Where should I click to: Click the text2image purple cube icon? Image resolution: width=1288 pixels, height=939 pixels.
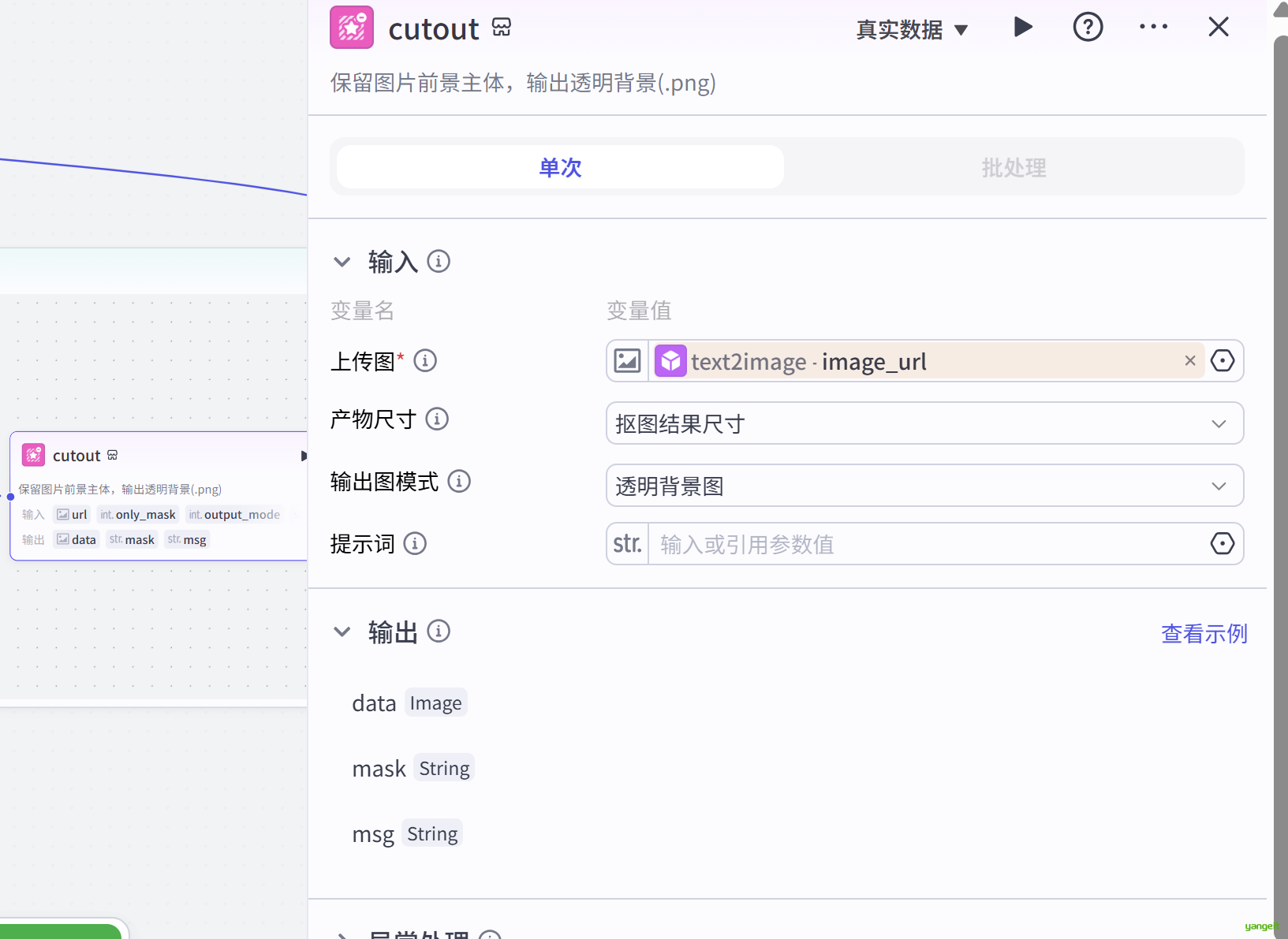point(670,361)
